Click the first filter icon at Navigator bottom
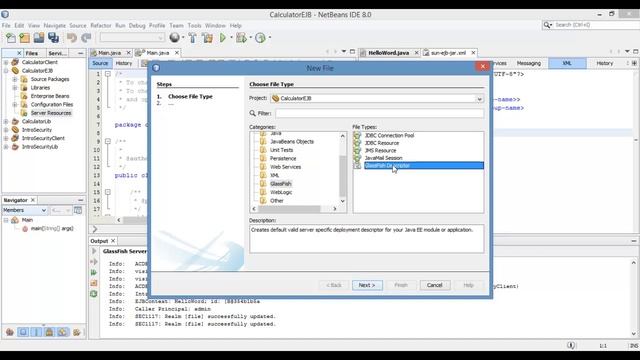The width and height of the screenshot is (640, 360). pos(10,332)
